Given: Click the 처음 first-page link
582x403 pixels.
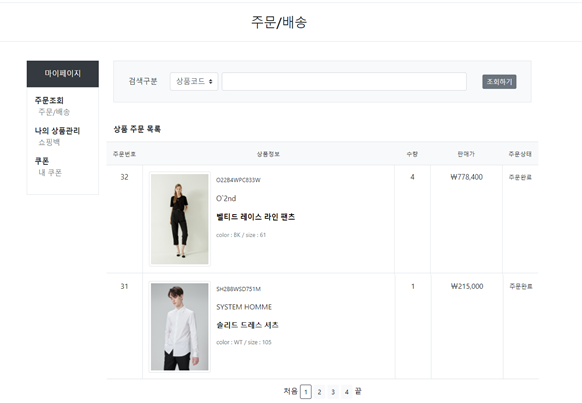Looking at the screenshot, I should [x=290, y=391].
